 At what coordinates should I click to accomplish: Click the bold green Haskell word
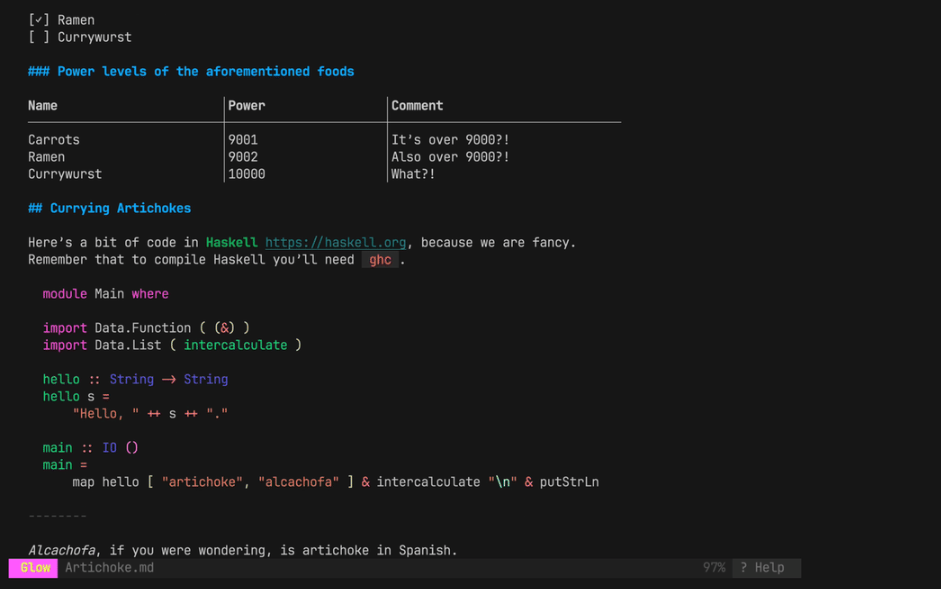[231, 242]
